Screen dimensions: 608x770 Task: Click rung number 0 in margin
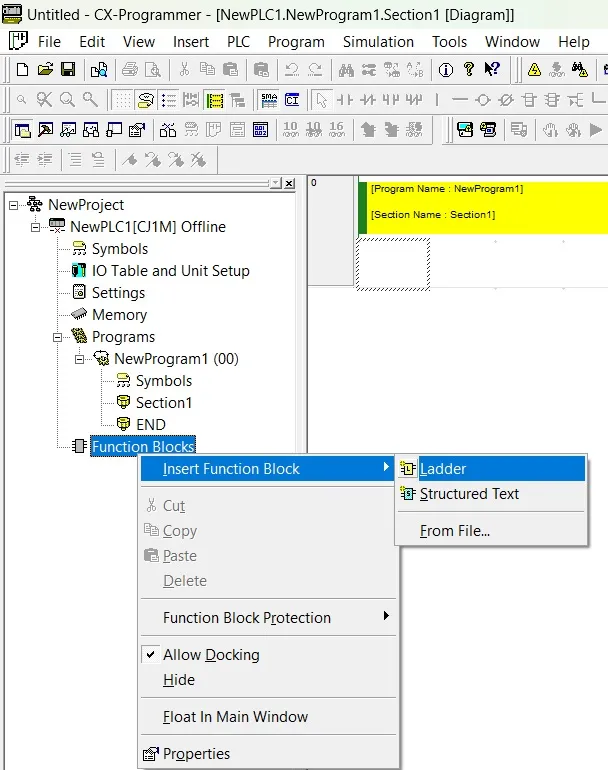[313, 183]
